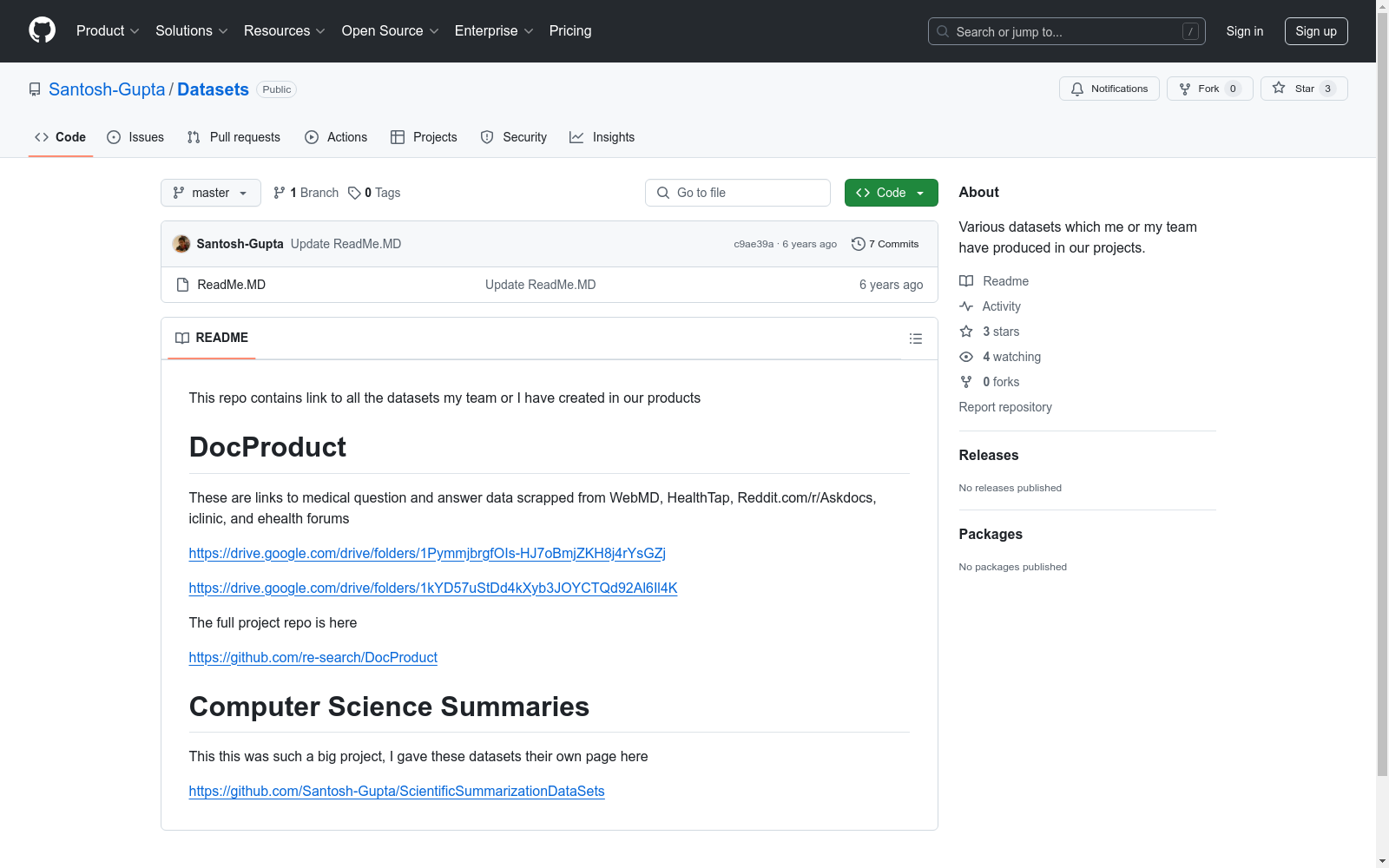Click Report repository

click(1005, 407)
